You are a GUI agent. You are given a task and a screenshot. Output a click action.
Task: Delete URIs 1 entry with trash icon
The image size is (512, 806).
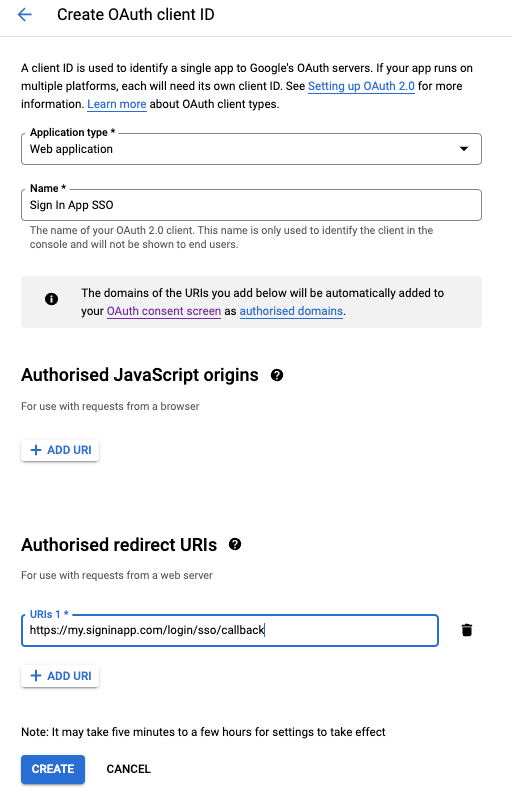[467, 630]
